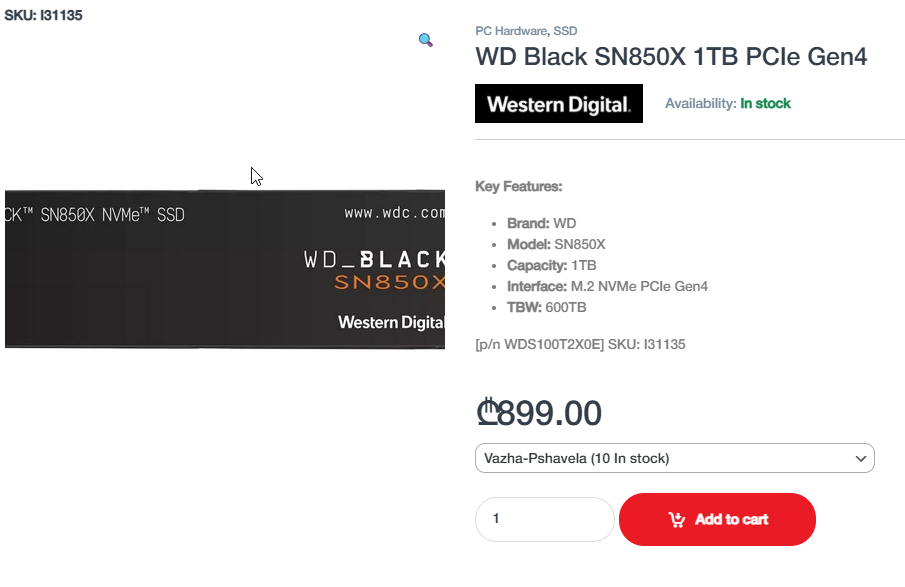Click the SKU: I31135 label above the image
Image resolution: width=905 pixels, height=587 pixels.
[42, 17]
